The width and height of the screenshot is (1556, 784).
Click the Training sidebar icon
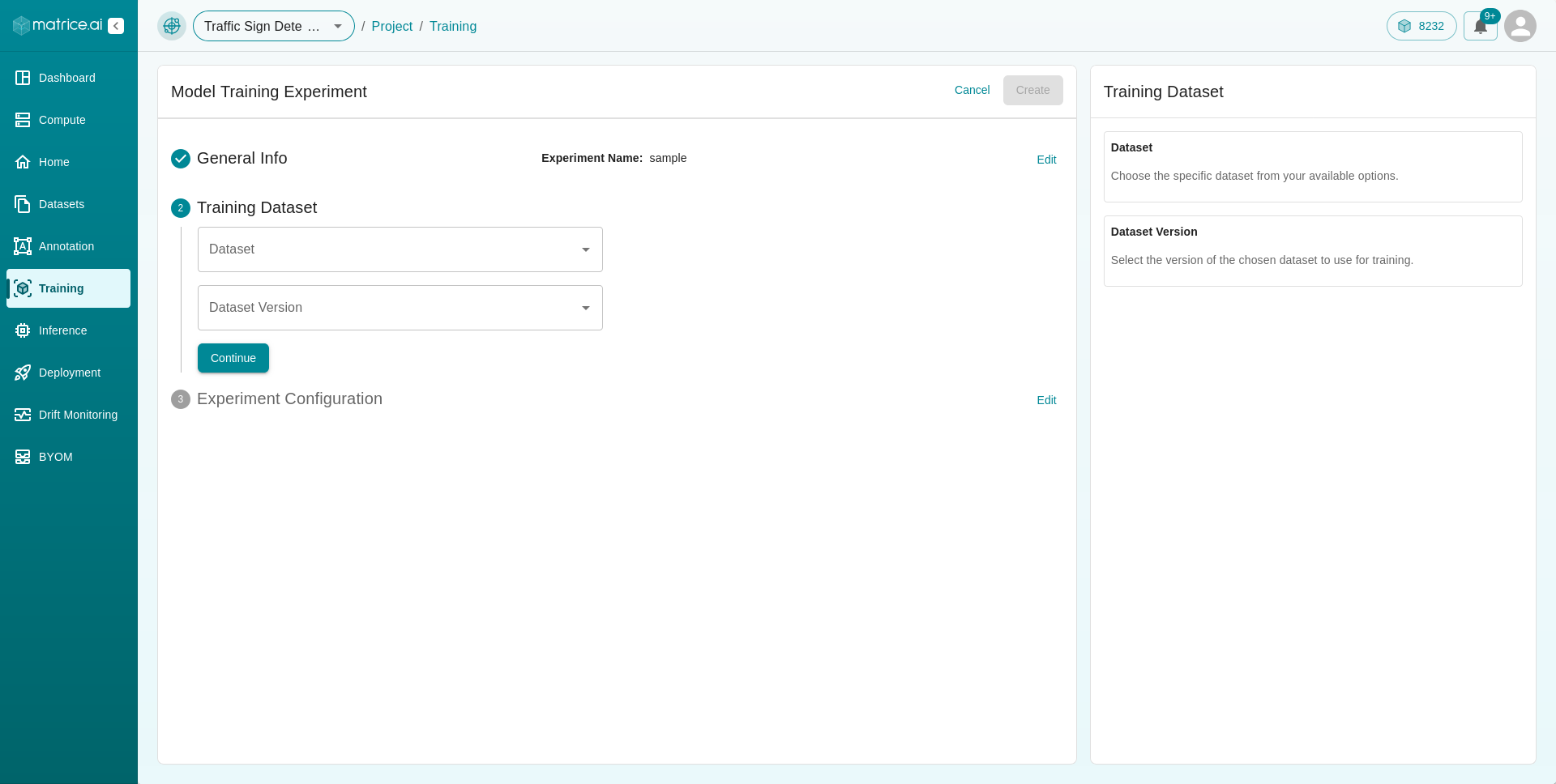(x=23, y=288)
